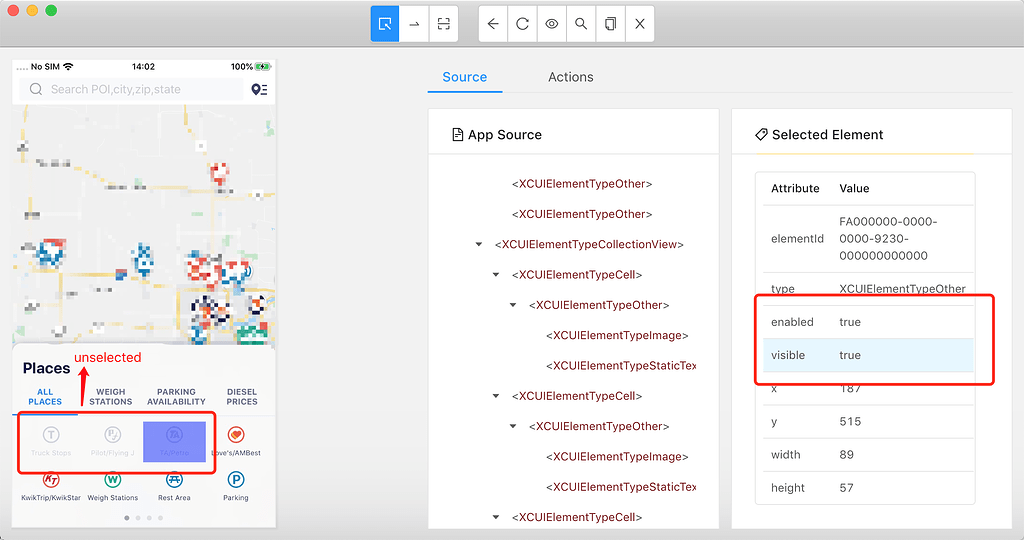This screenshot has height=540, width=1024.
Task: Switch to the Actions tab
Action: tap(571, 77)
